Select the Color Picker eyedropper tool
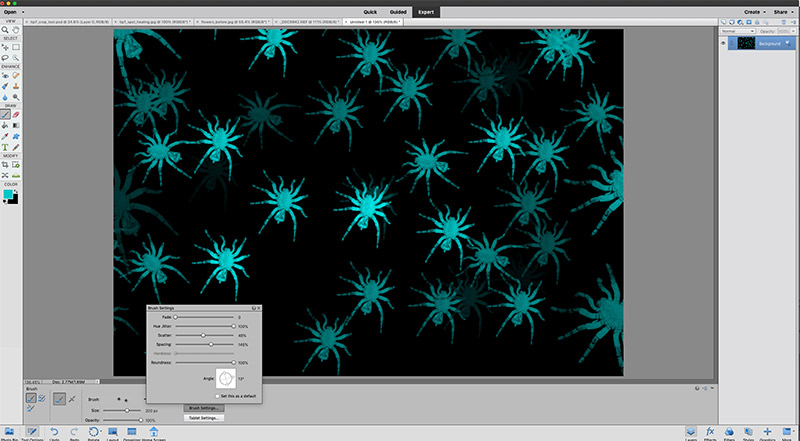This screenshot has height=441, width=800. click(5, 136)
